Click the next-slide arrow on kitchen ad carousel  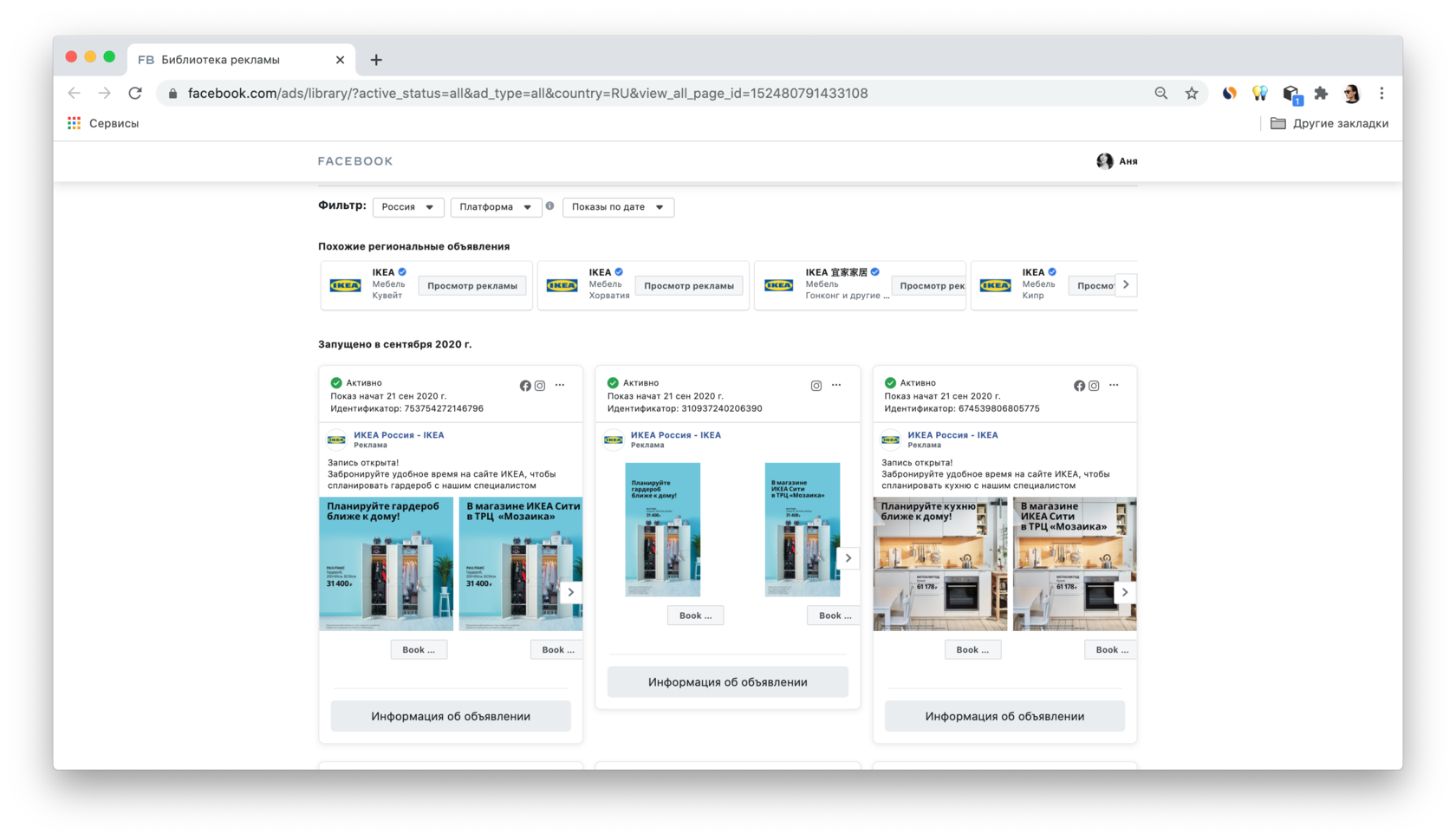coord(1125,592)
